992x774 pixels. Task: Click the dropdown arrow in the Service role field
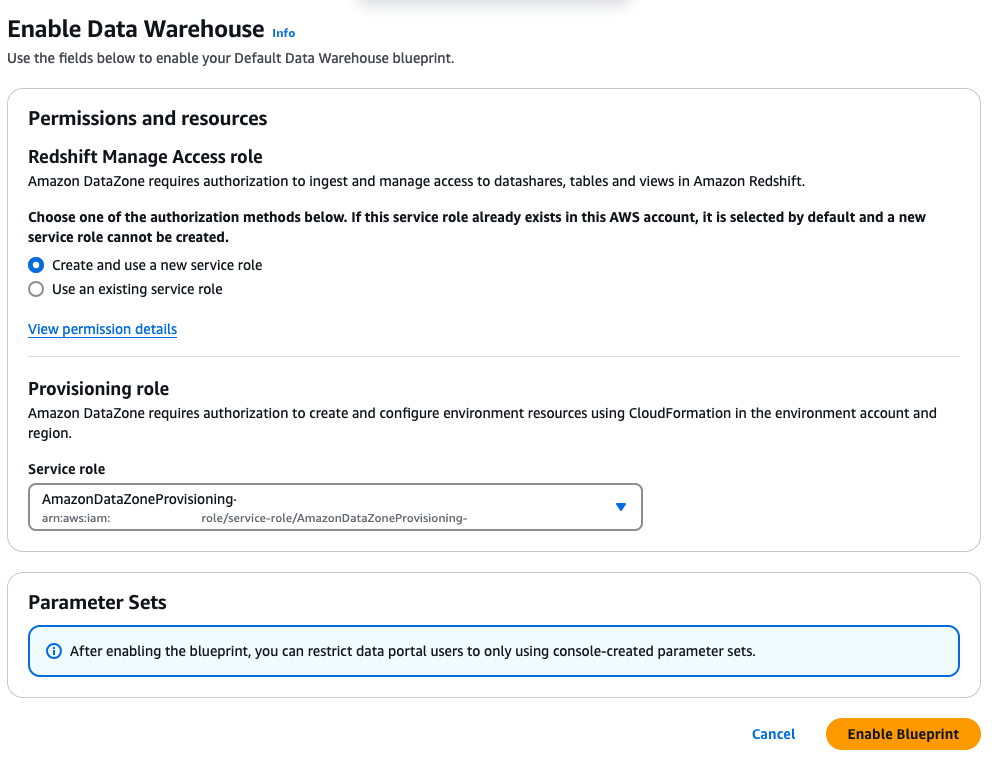(621, 507)
